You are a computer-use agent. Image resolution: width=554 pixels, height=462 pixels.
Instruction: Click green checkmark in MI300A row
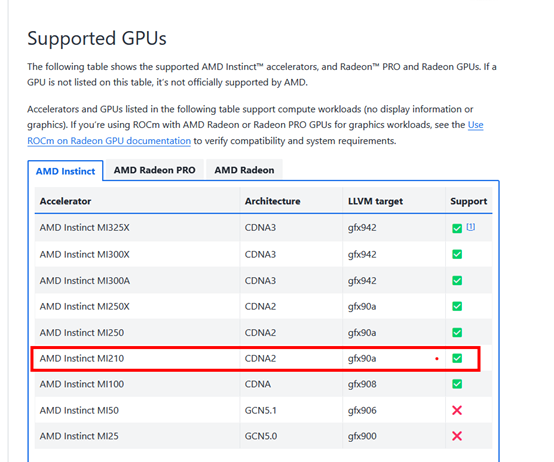tap(457, 280)
